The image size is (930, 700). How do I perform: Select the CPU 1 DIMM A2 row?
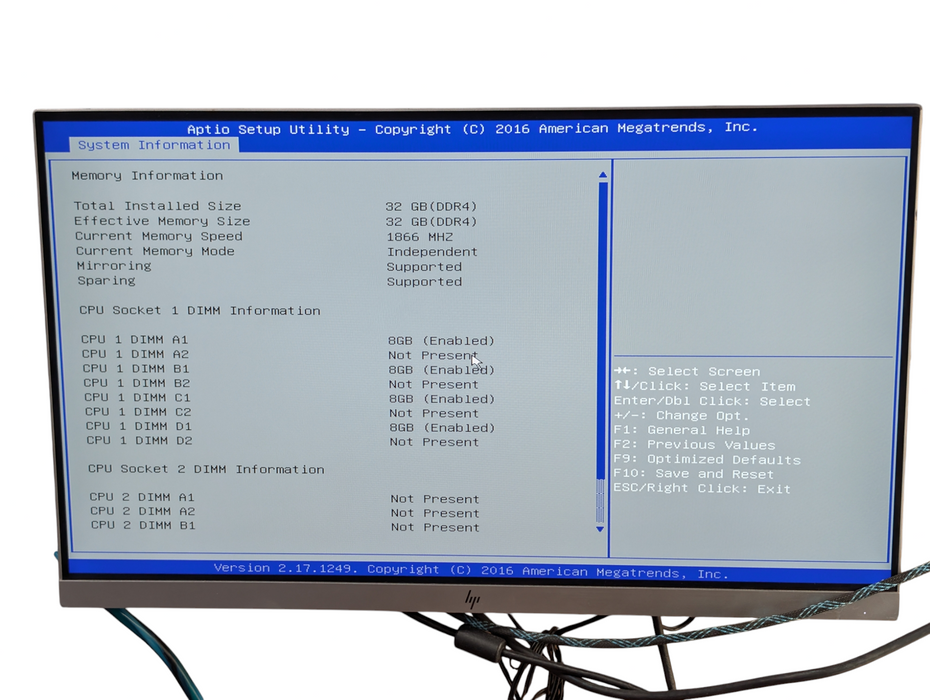pyautogui.click(x=280, y=355)
